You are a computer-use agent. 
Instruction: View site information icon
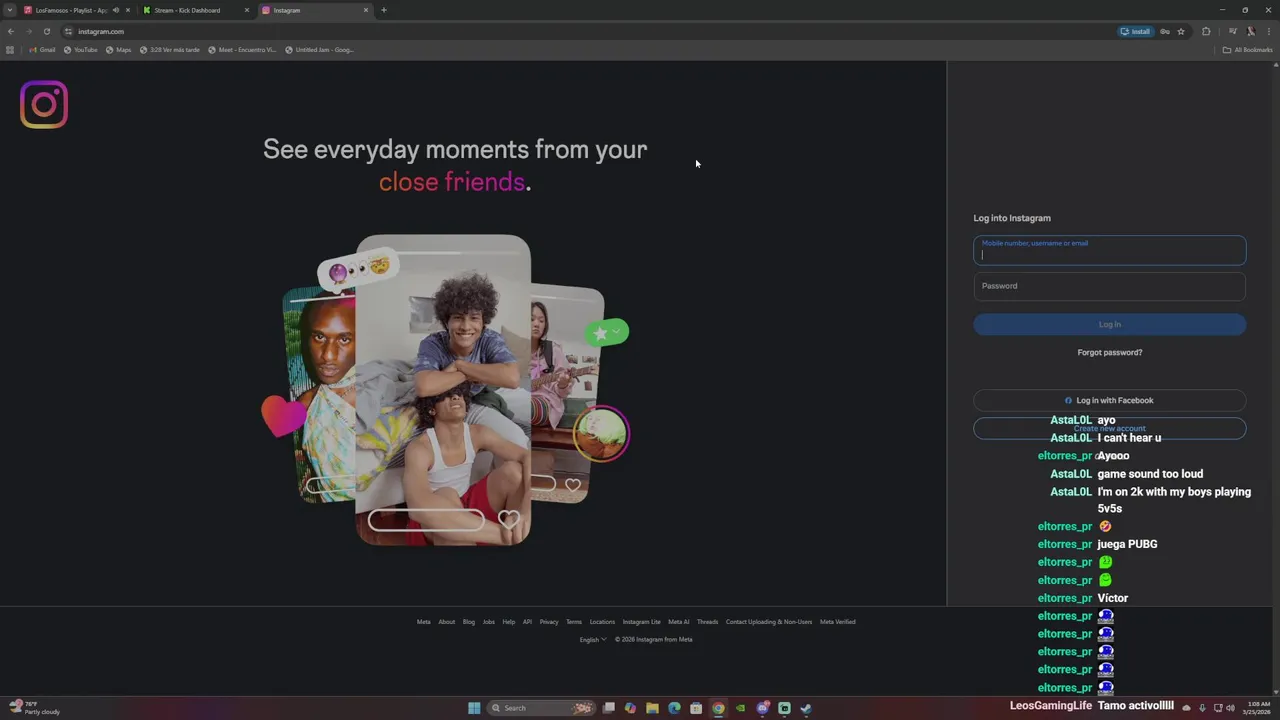point(69,31)
